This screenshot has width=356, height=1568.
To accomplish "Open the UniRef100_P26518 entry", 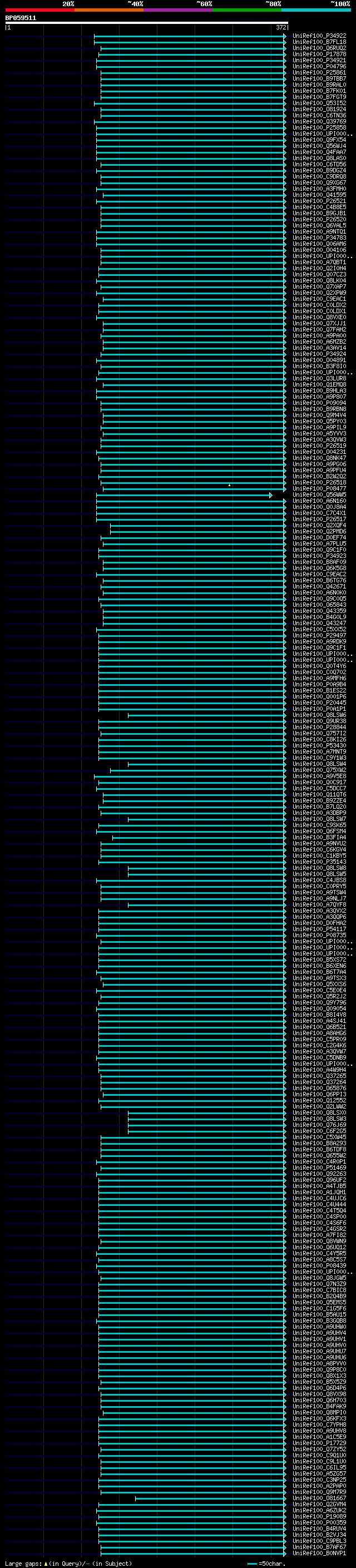I will 319,483.
